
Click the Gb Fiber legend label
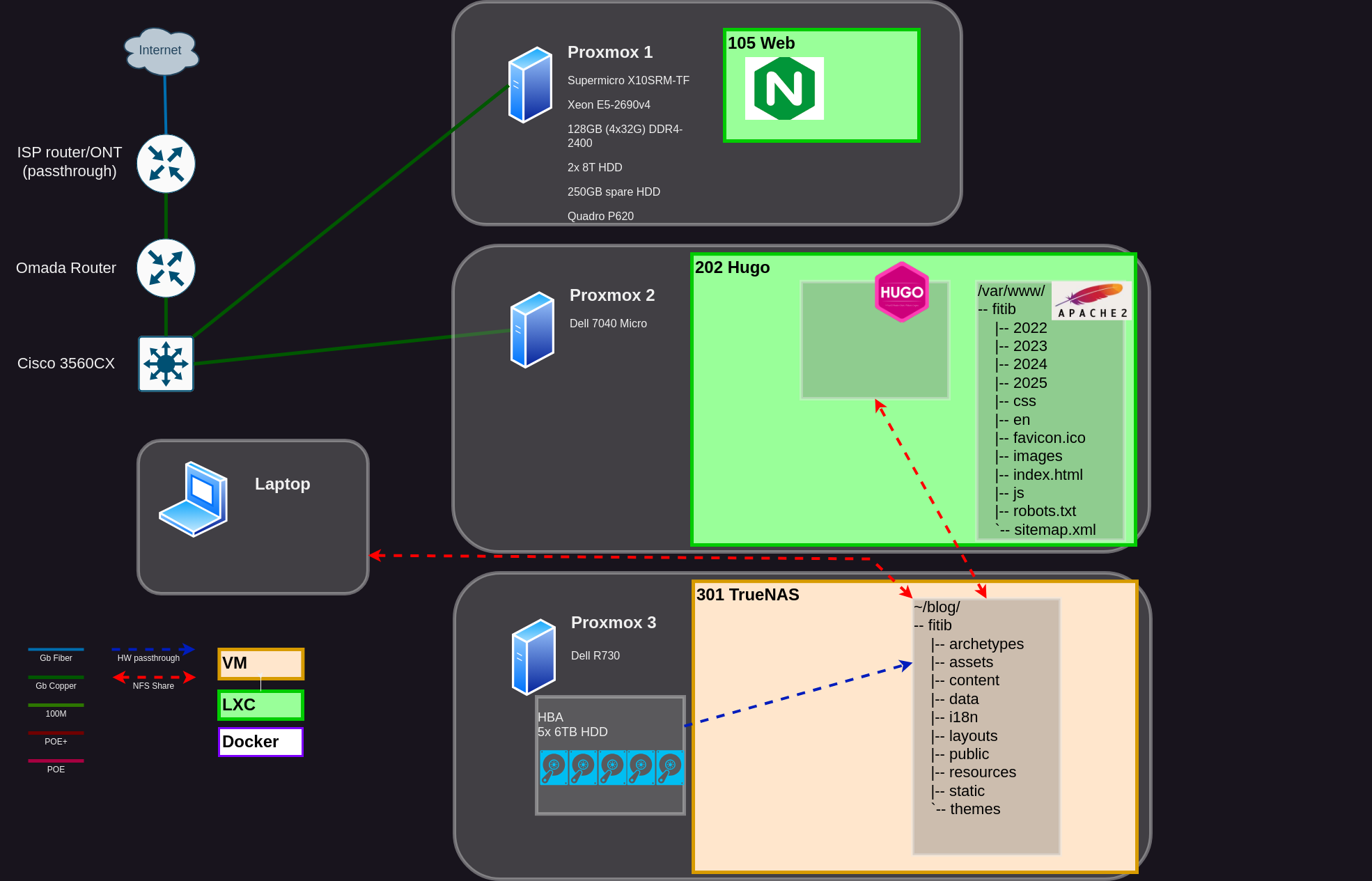[x=56, y=658]
